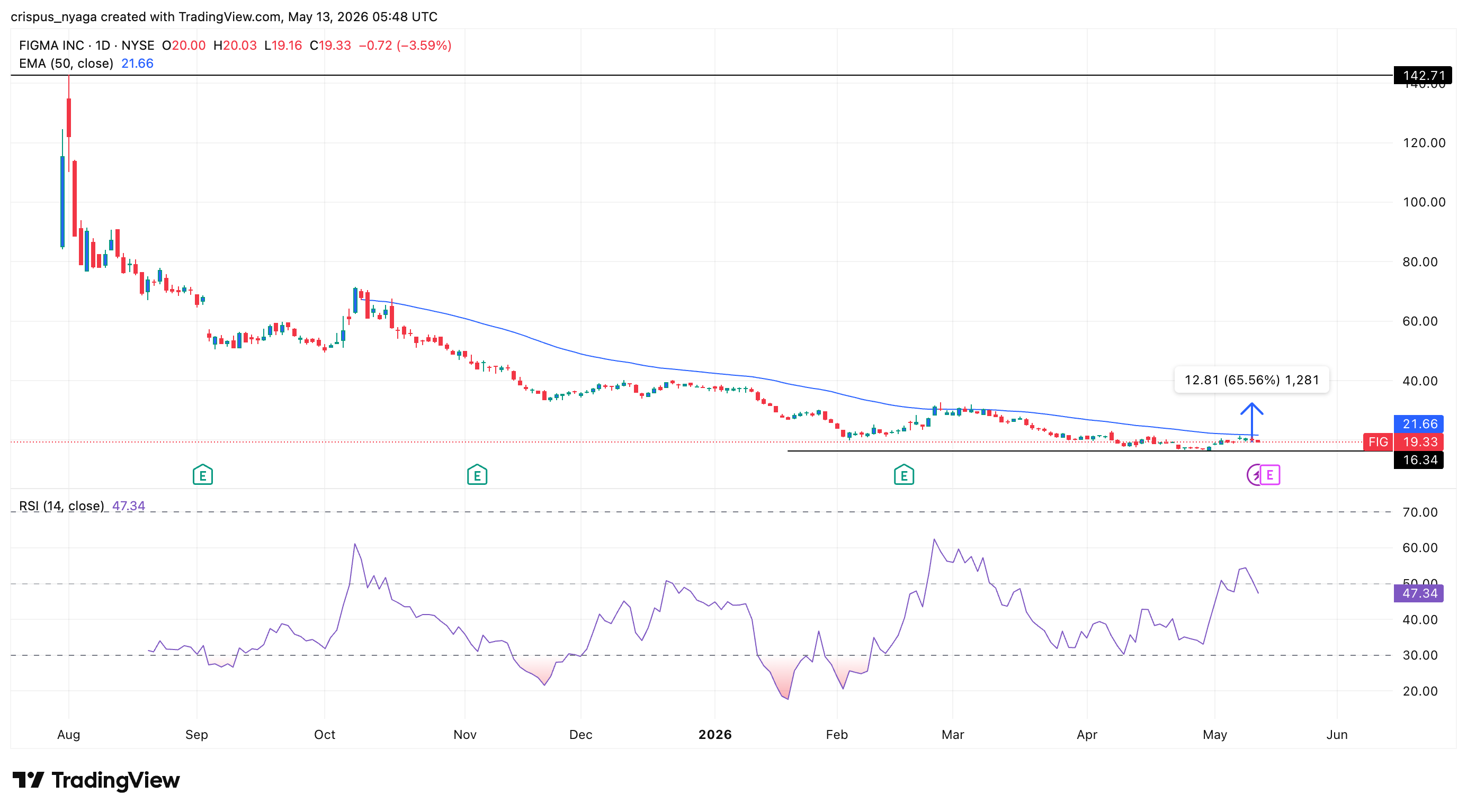Click the 80.00 price axis label

1420,261
